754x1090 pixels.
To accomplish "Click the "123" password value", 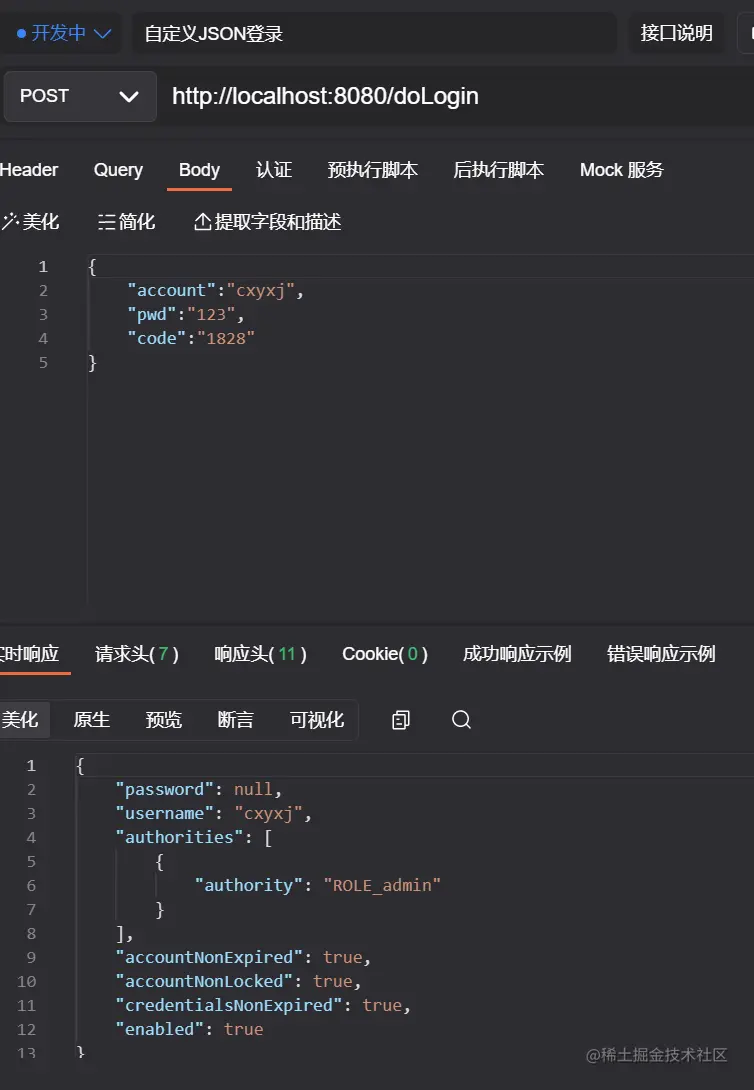I will 211,314.
